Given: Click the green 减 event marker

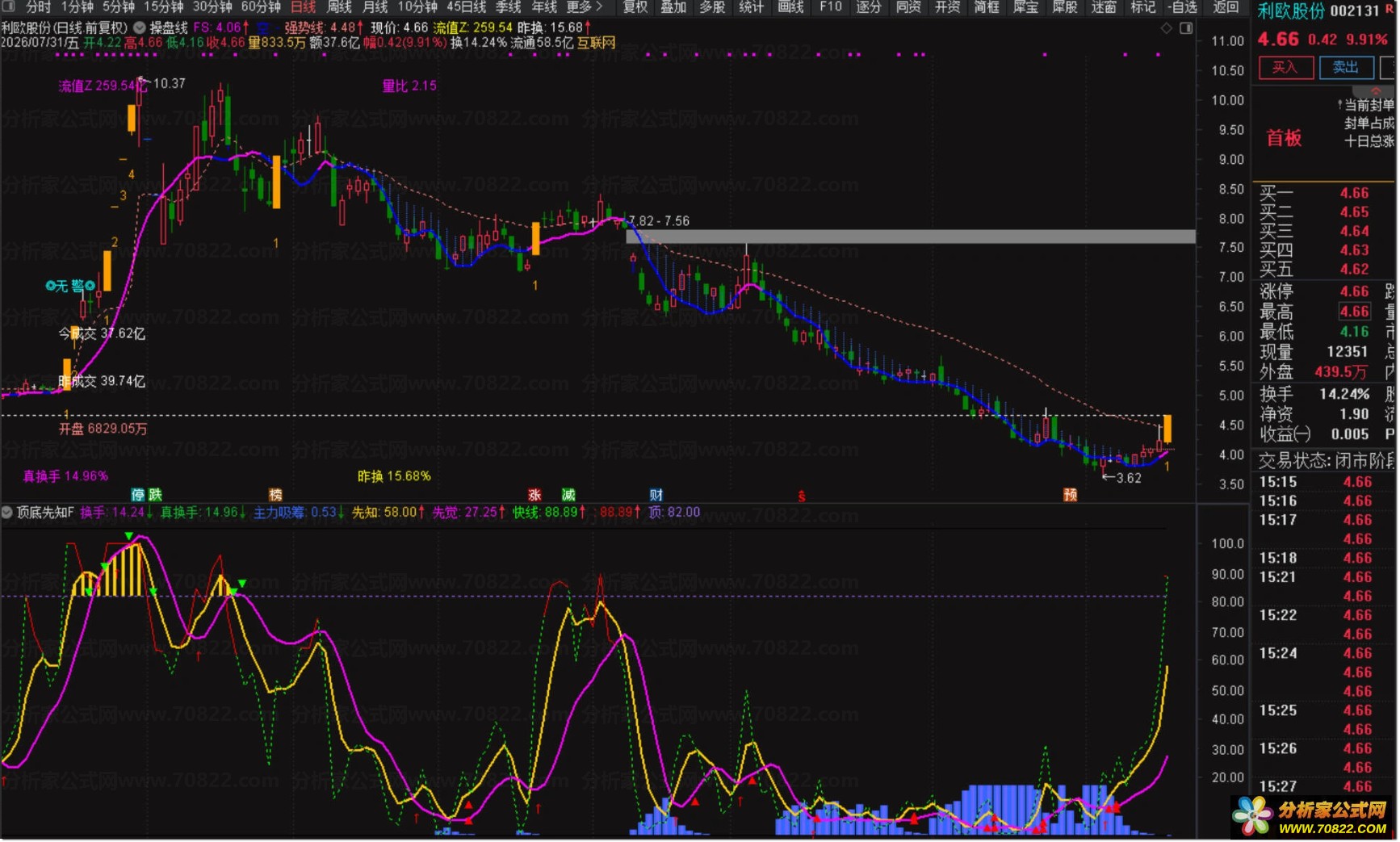Looking at the screenshot, I should [x=568, y=495].
